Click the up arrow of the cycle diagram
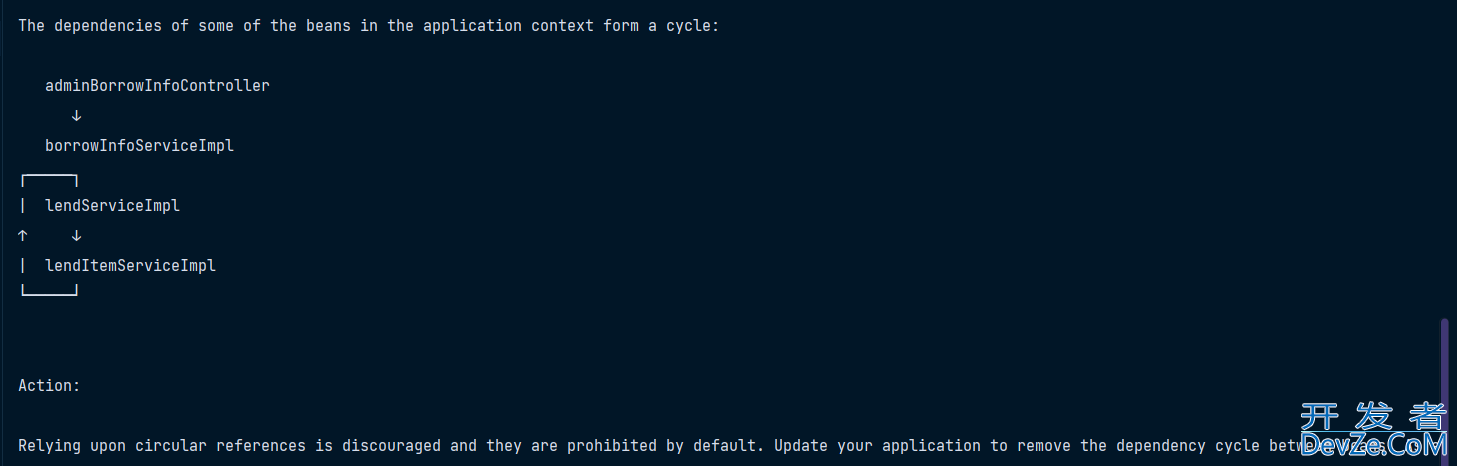The width and height of the screenshot is (1457, 466). (22, 236)
